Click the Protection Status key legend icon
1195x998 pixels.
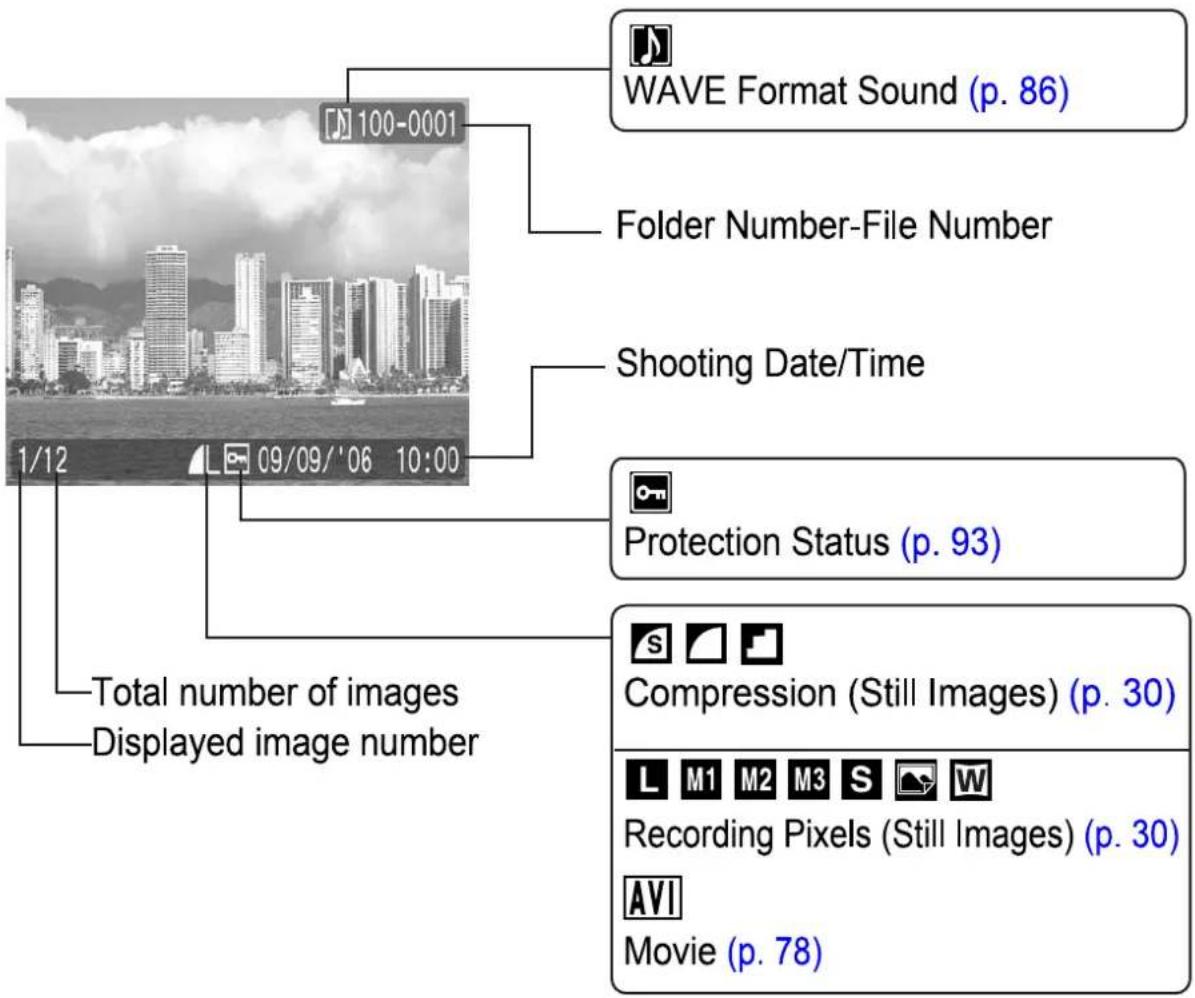(650, 493)
